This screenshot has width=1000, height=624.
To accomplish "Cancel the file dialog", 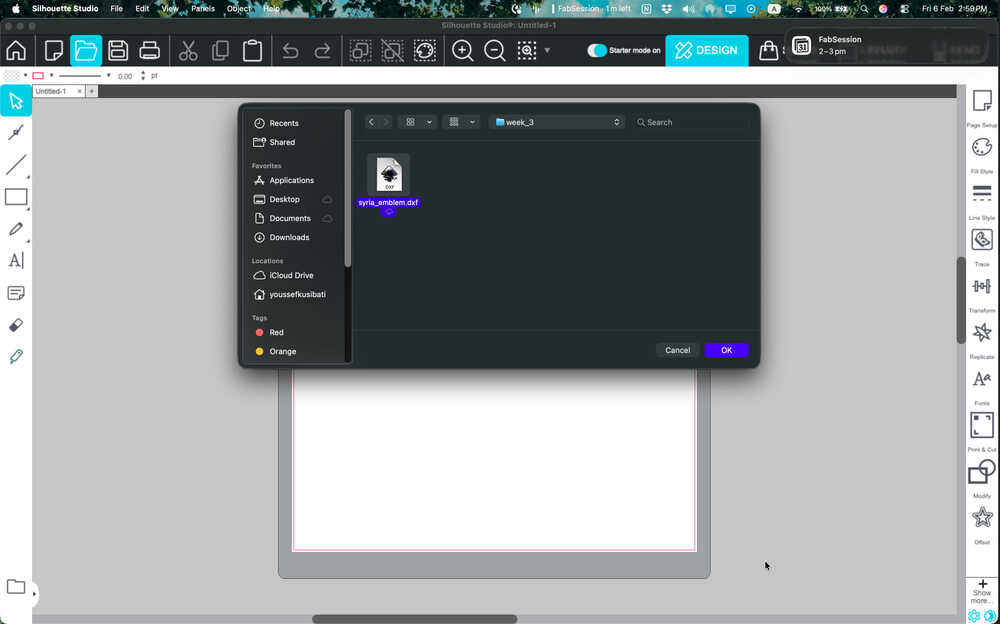I will click(677, 350).
